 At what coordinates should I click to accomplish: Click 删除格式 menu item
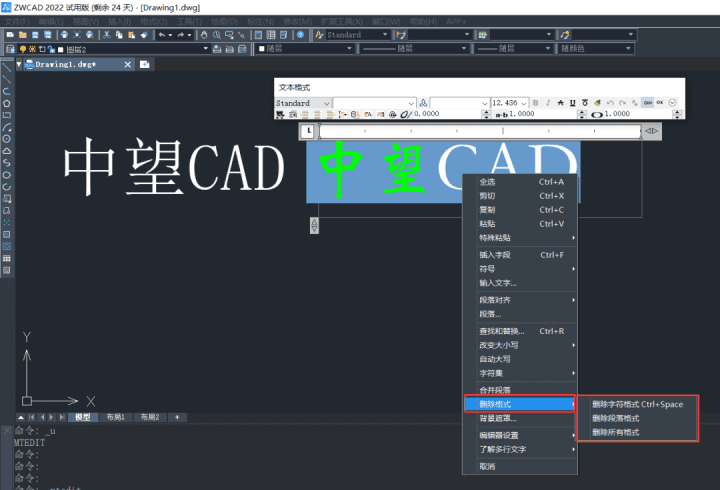point(520,404)
